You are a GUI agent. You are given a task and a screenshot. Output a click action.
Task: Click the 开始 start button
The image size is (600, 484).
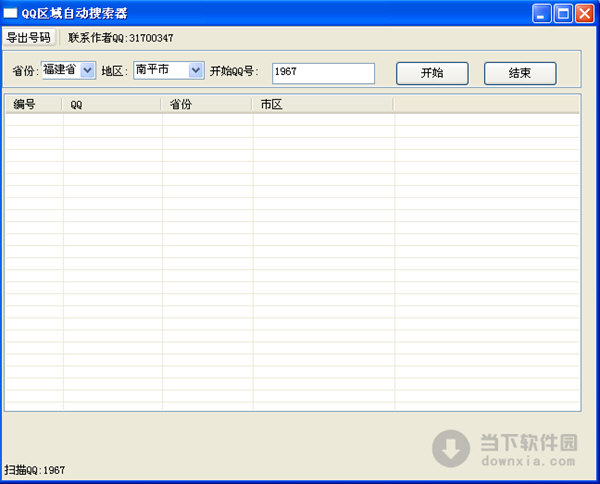[432, 73]
